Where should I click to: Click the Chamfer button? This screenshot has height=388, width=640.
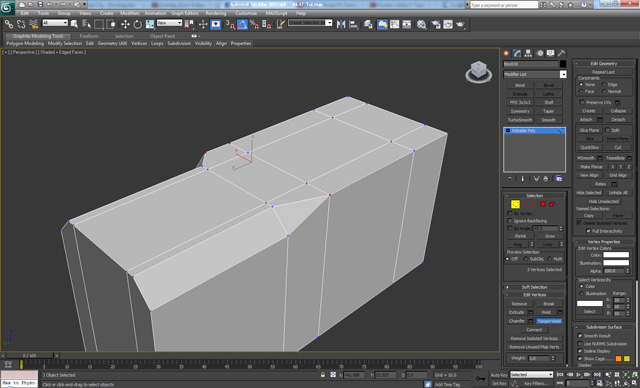pyautogui.click(x=516, y=321)
